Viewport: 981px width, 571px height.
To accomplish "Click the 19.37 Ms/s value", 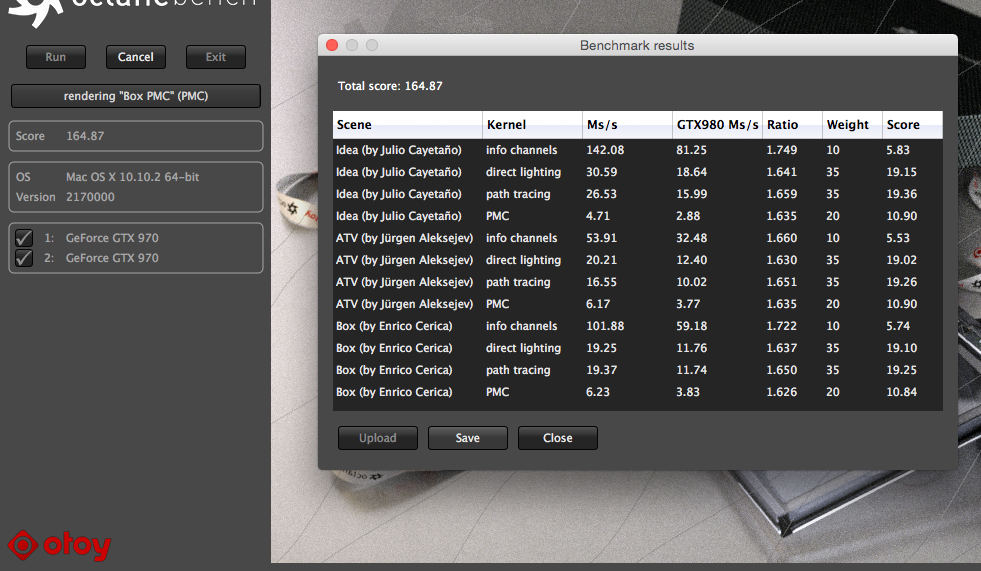I will [601, 370].
